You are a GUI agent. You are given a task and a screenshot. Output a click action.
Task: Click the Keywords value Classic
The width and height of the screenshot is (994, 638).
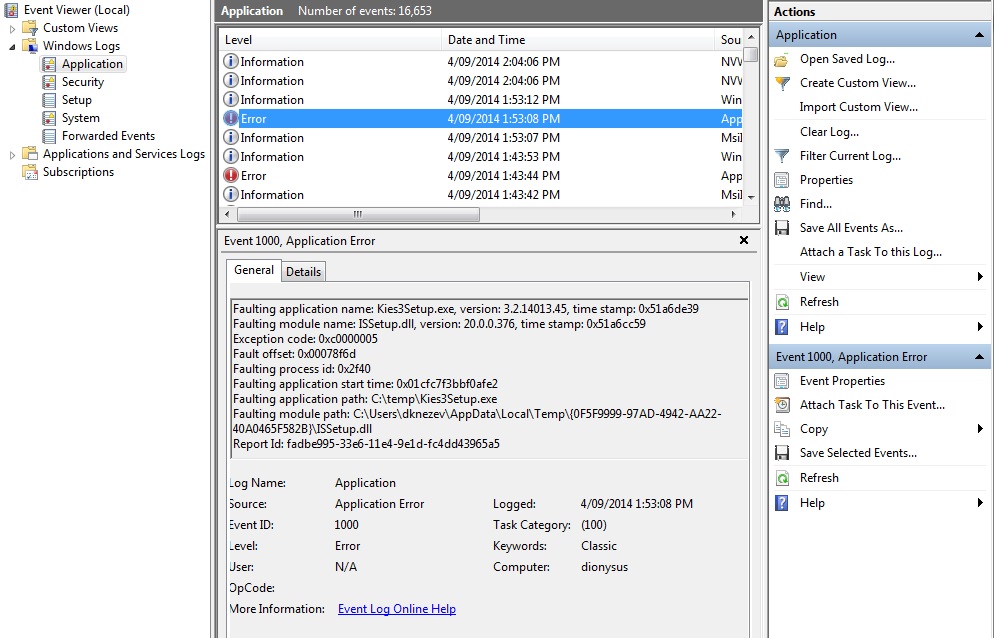(598, 546)
